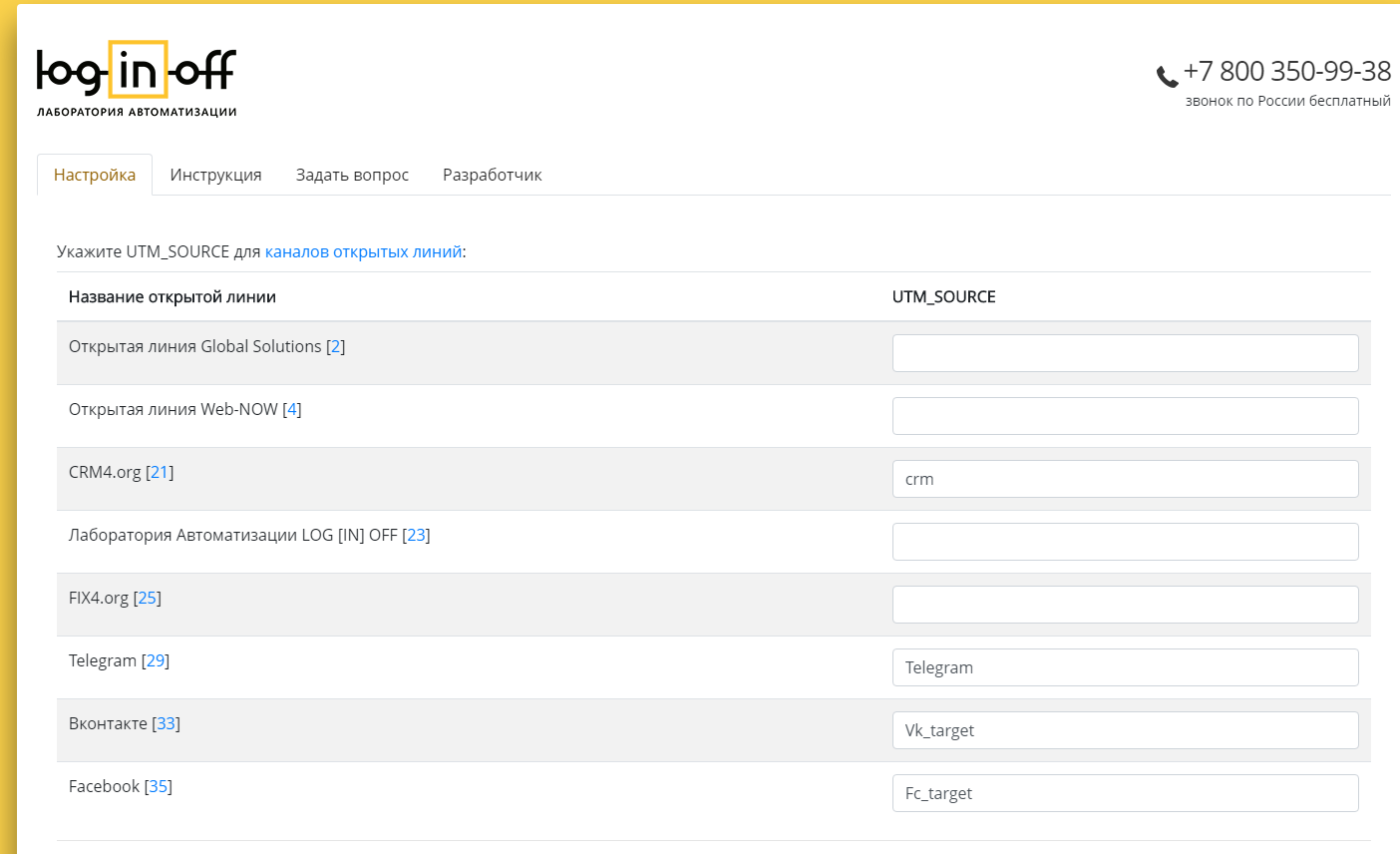Image resolution: width=1400 pixels, height=854 pixels.
Task: Follow the каналов открытых линий link
Action: pyautogui.click(x=363, y=251)
